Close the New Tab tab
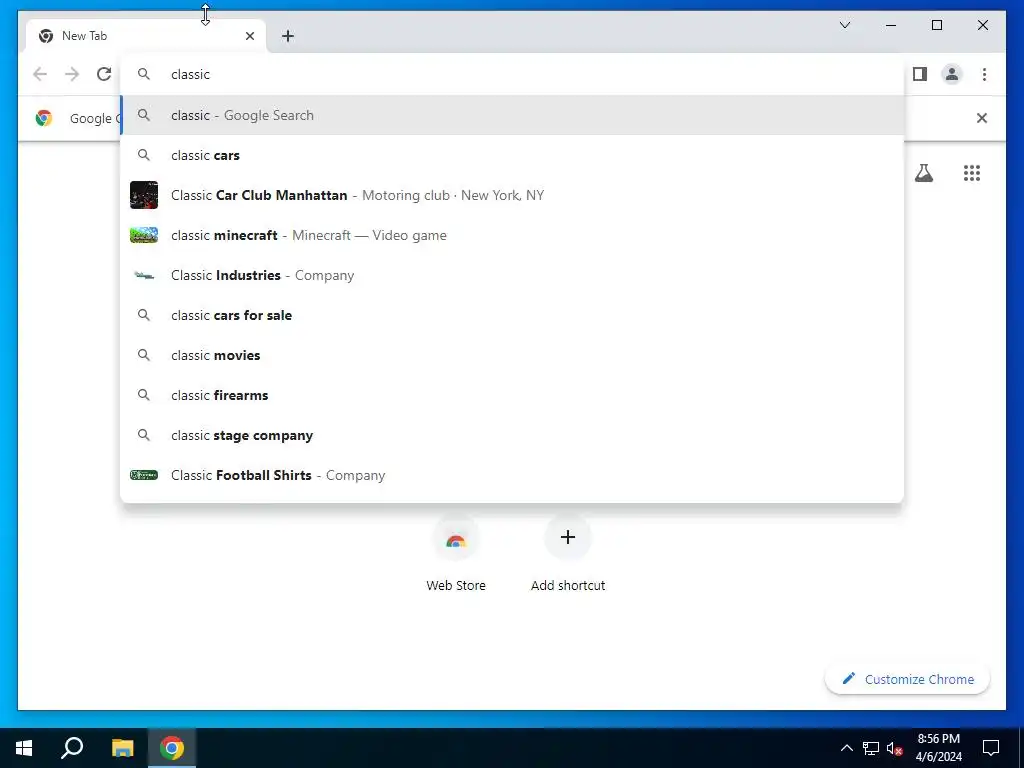The image size is (1024, 768). [x=249, y=36]
